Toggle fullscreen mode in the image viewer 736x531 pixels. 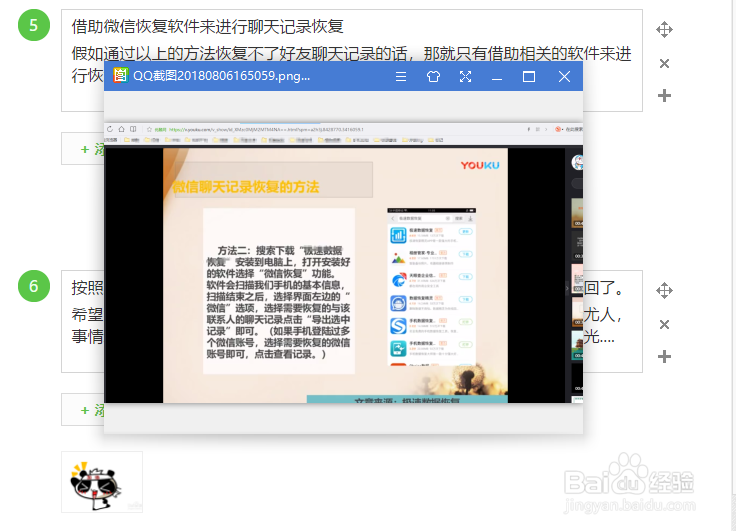coord(465,77)
